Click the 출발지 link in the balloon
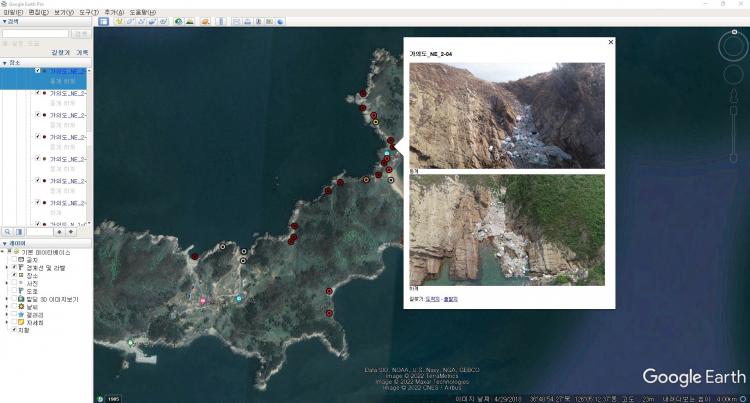This screenshot has width=750, height=403. coord(451,299)
